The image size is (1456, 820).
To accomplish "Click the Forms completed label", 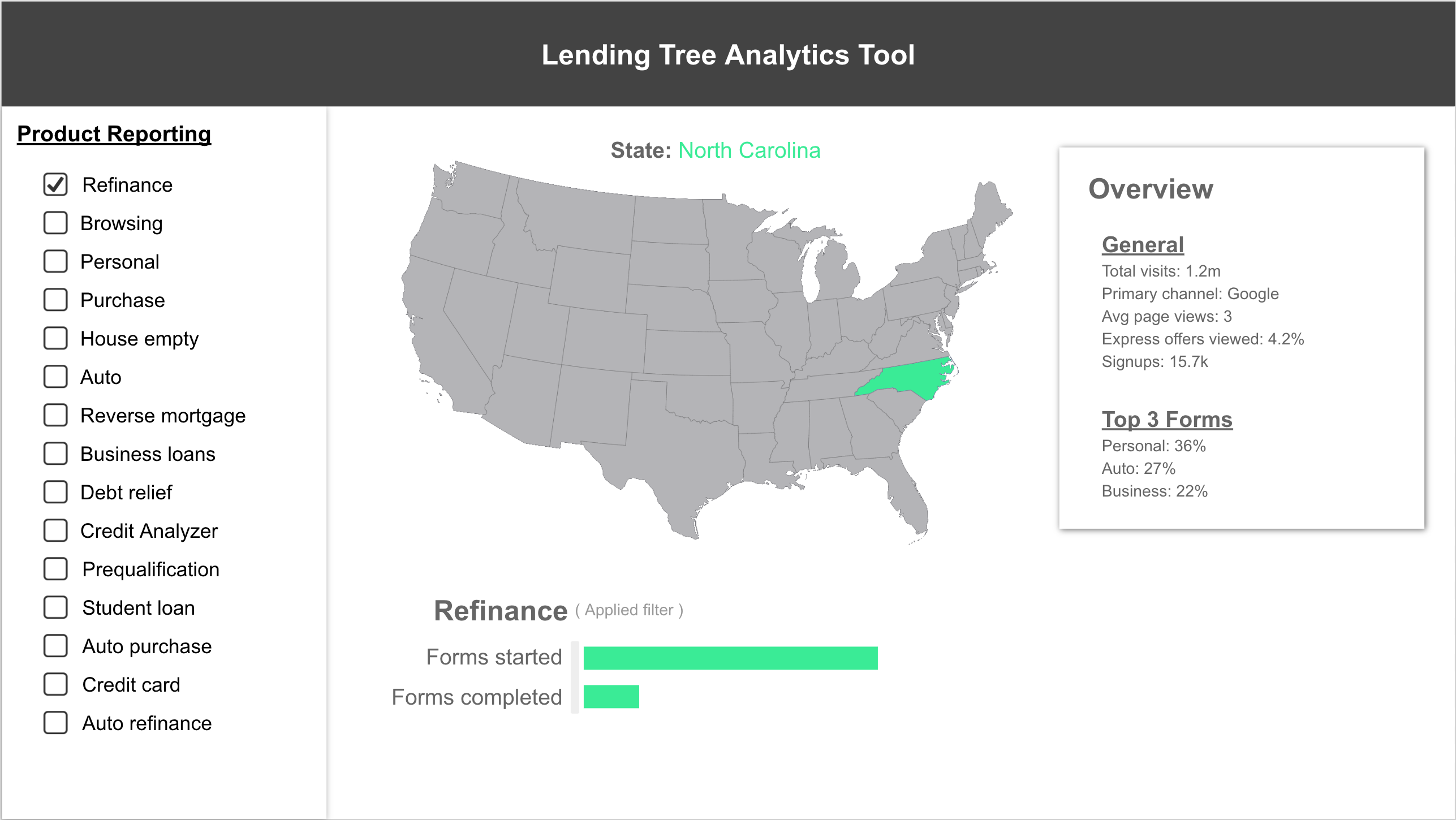I will [x=477, y=697].
